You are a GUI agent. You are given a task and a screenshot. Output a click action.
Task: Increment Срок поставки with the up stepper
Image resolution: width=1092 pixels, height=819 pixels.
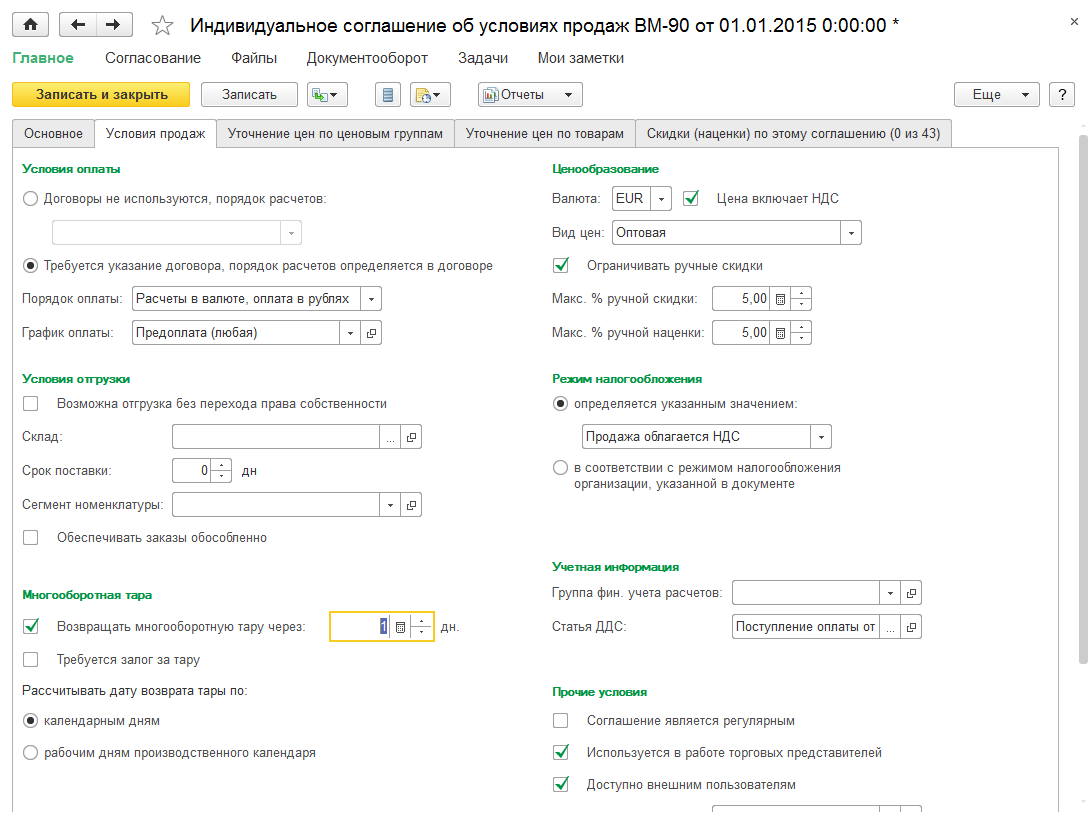coord(222,465)
